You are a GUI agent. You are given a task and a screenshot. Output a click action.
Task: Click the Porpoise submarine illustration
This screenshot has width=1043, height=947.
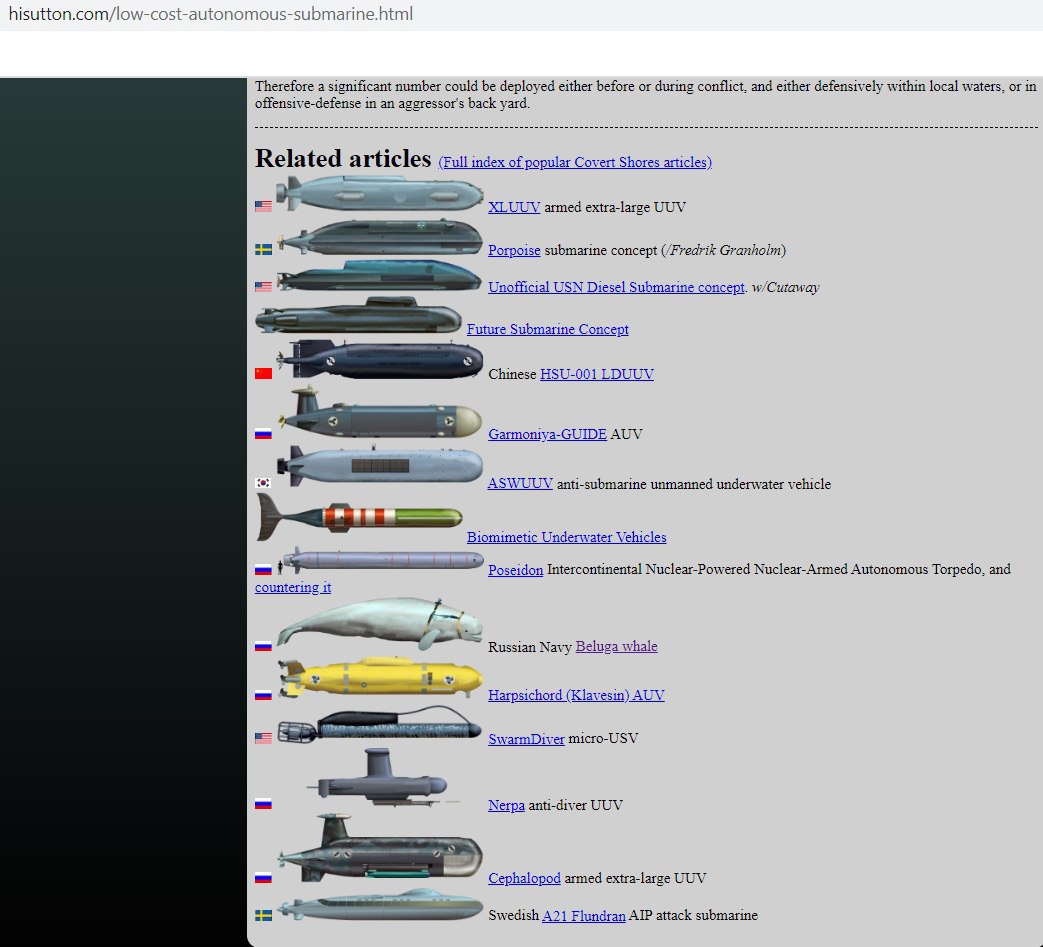coord(379,237)
